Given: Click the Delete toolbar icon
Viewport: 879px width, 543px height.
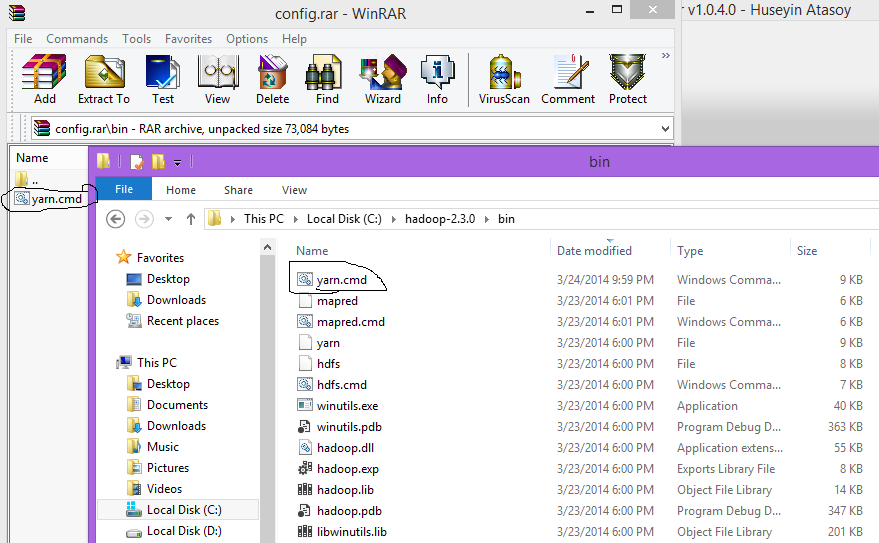Looking at the screenshot, I should pyautogui.click(x=272, y=80).
